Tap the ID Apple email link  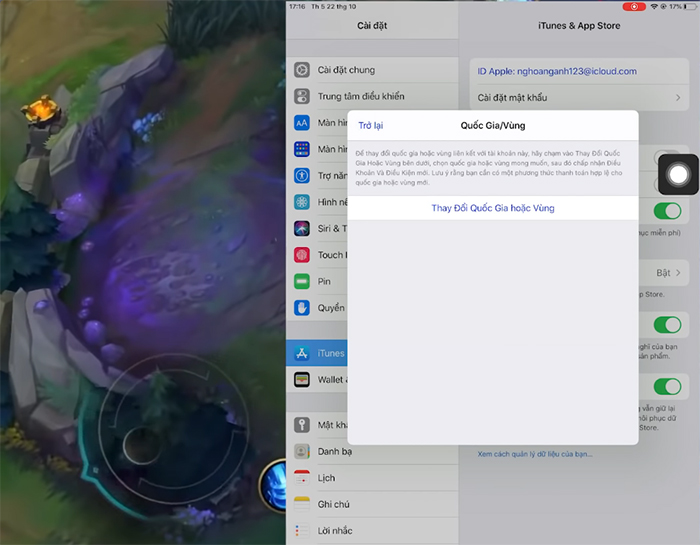click(x=557, y=71)
